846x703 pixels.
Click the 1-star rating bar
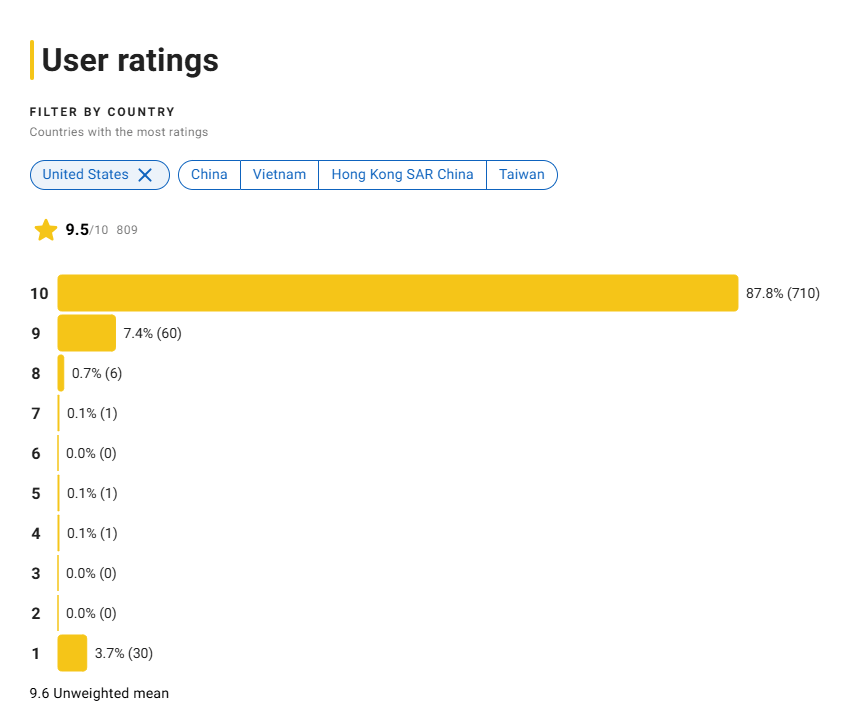tap(72, 653)
